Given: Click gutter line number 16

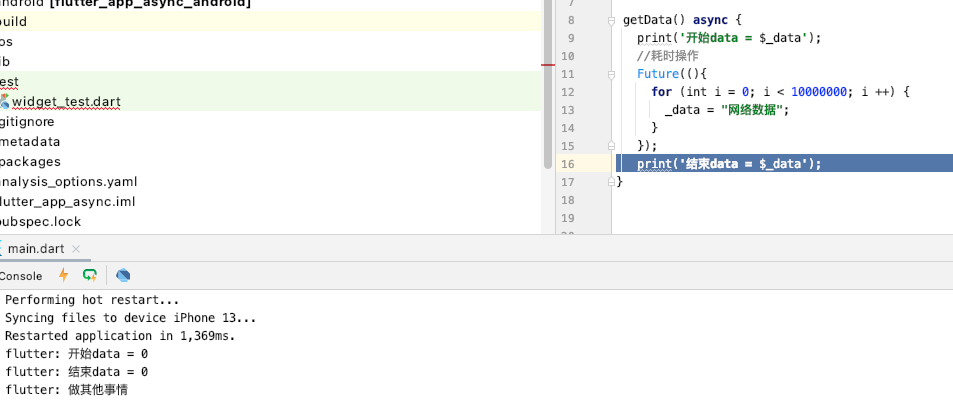Looking at the screenshot, I should (x=568, y=164).
